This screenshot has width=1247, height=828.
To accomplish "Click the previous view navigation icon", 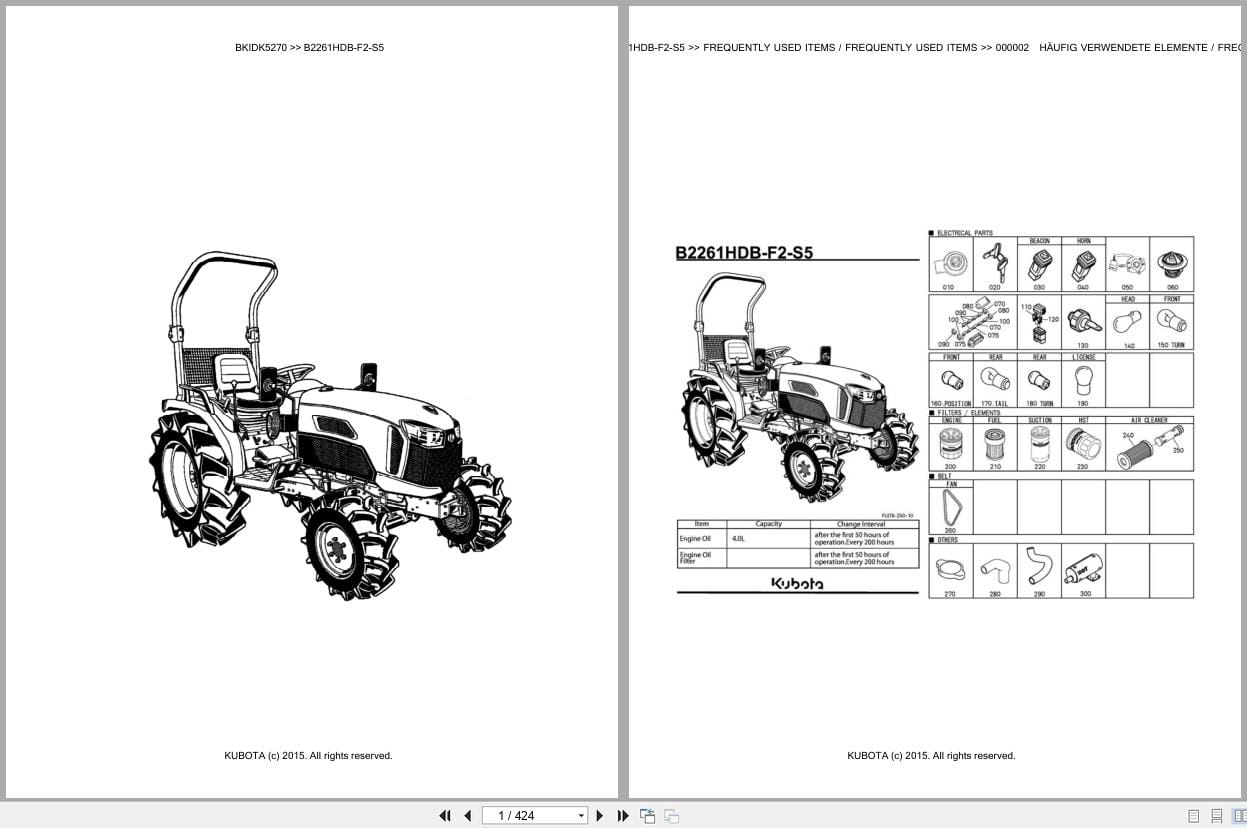I will point(648,816).
